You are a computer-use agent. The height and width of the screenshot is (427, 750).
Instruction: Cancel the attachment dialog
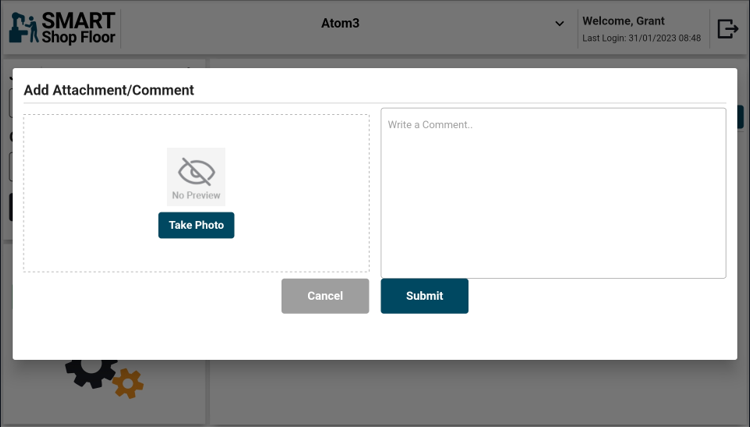(x=325, y=296)
